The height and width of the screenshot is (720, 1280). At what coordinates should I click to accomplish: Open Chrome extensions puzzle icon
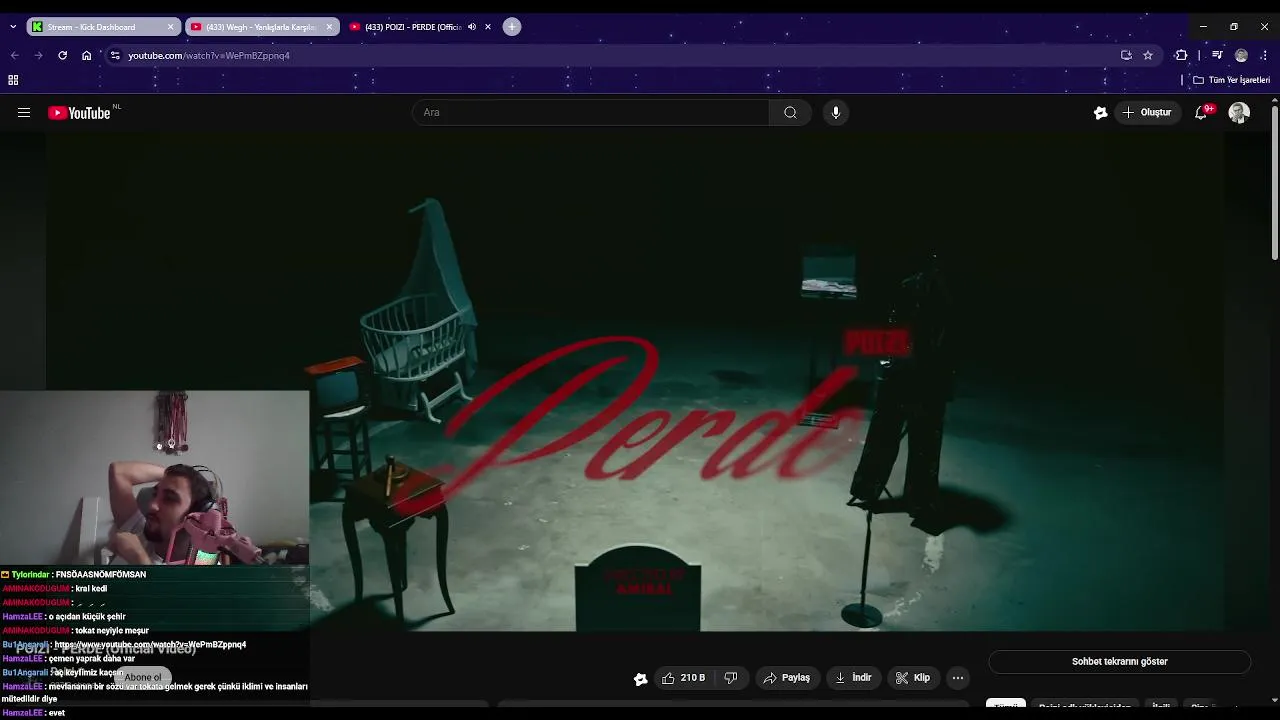click(x=1181, y=55)
